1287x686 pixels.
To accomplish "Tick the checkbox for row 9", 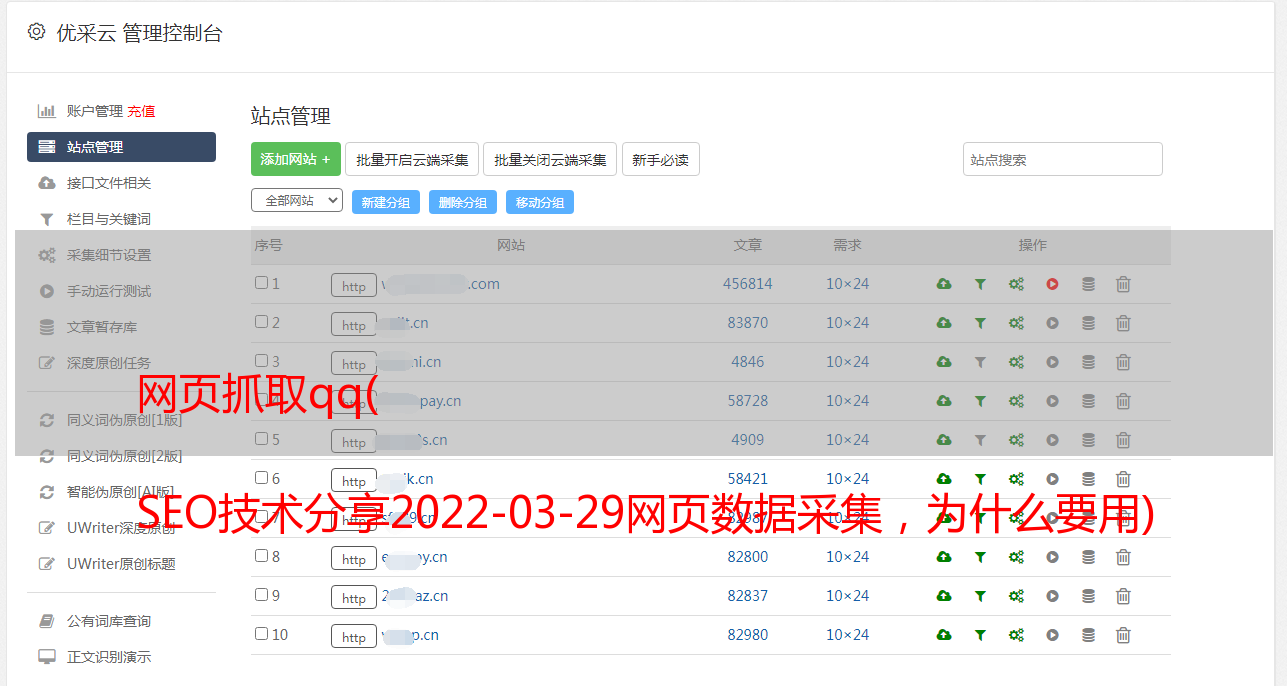I will click(261, 595).
